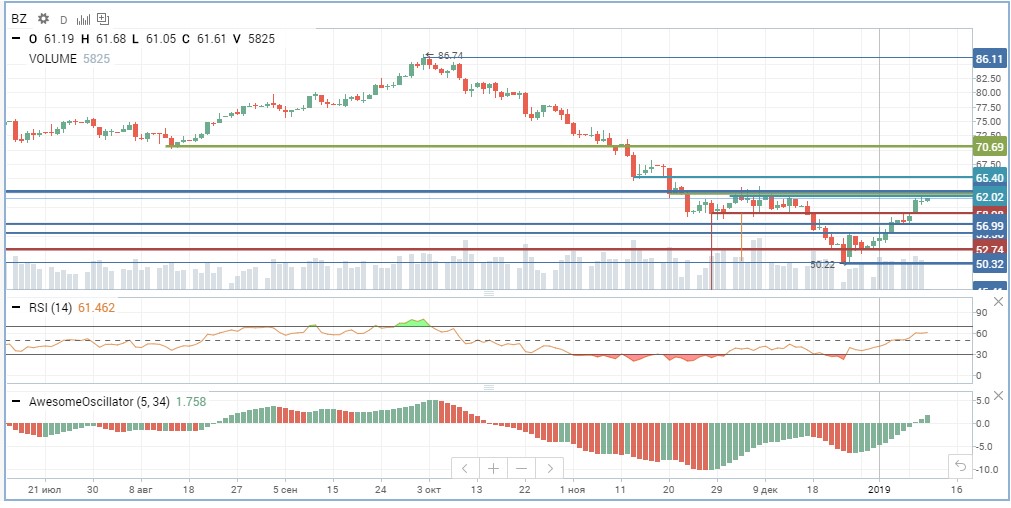Screen dimensions: 1011x508
Task: Close the RSI indicator panel
Action: [x=998, y=302]
